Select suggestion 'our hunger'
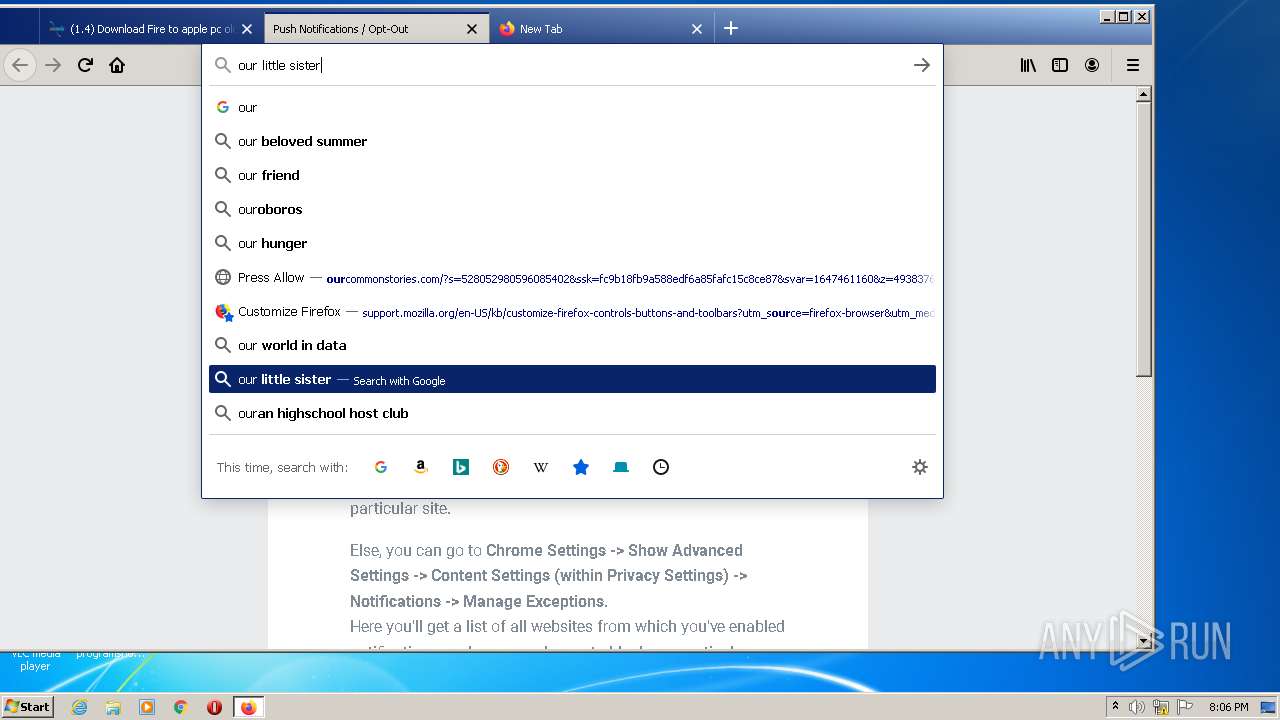This screenshot has height=720, width=1280. tap(572, 243)
